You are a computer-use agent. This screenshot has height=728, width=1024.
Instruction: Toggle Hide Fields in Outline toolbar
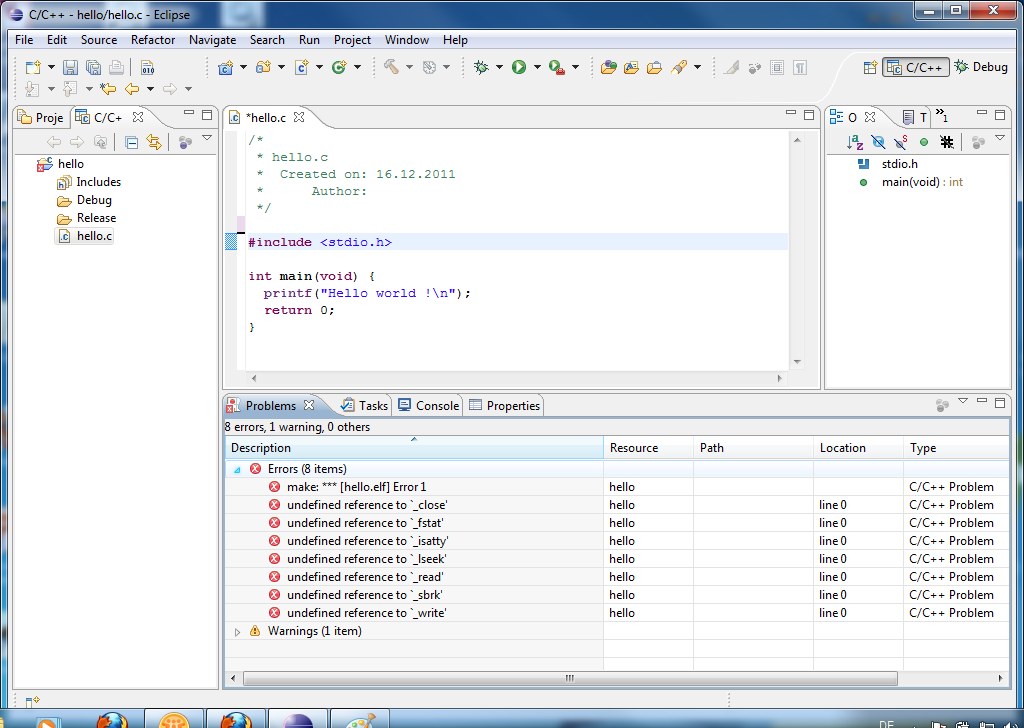coord(878,143)
